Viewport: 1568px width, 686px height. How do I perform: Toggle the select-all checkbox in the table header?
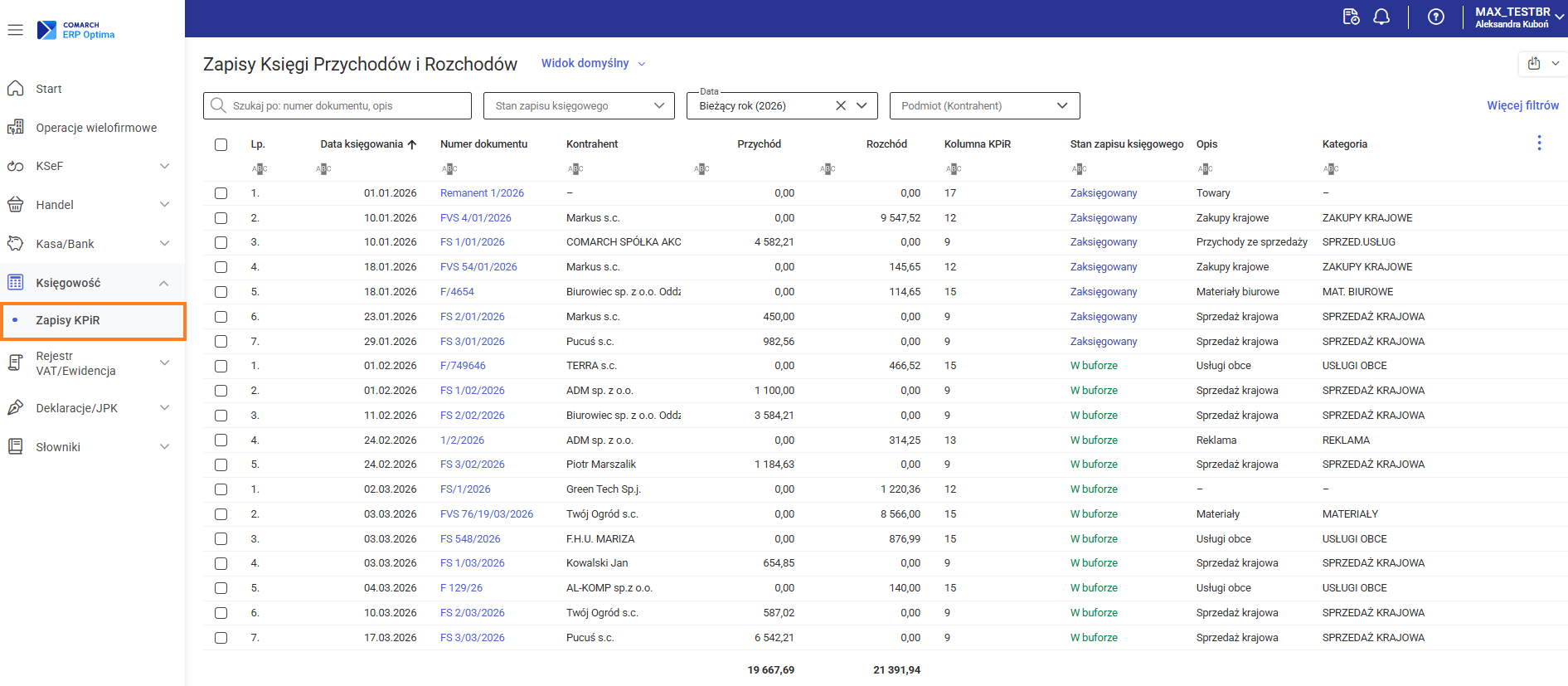click(221, 144)
